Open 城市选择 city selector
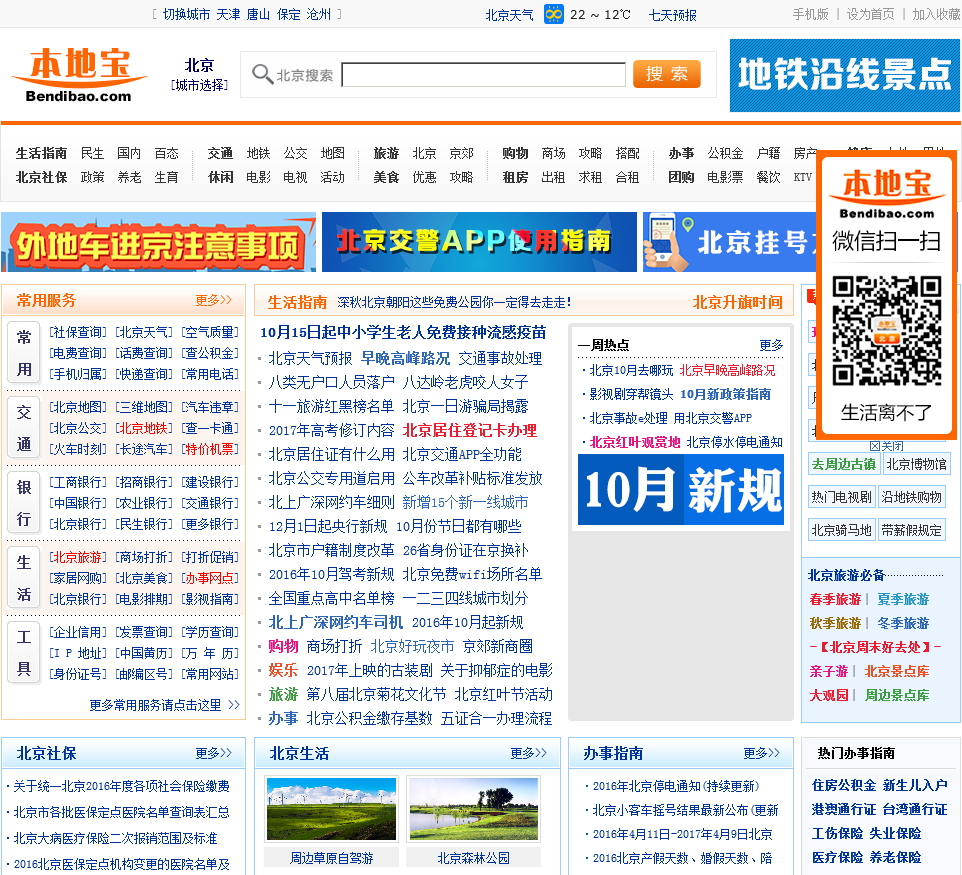This screenshot has width=962, height=875. pos(199,85)
